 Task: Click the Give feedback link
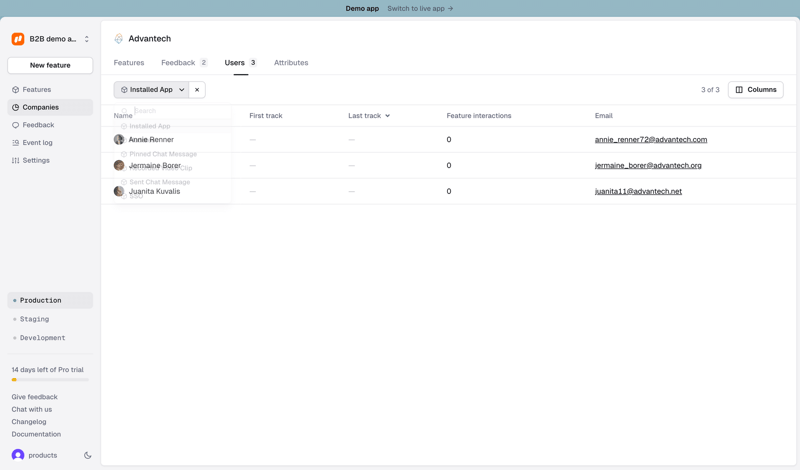pos(34,397)
